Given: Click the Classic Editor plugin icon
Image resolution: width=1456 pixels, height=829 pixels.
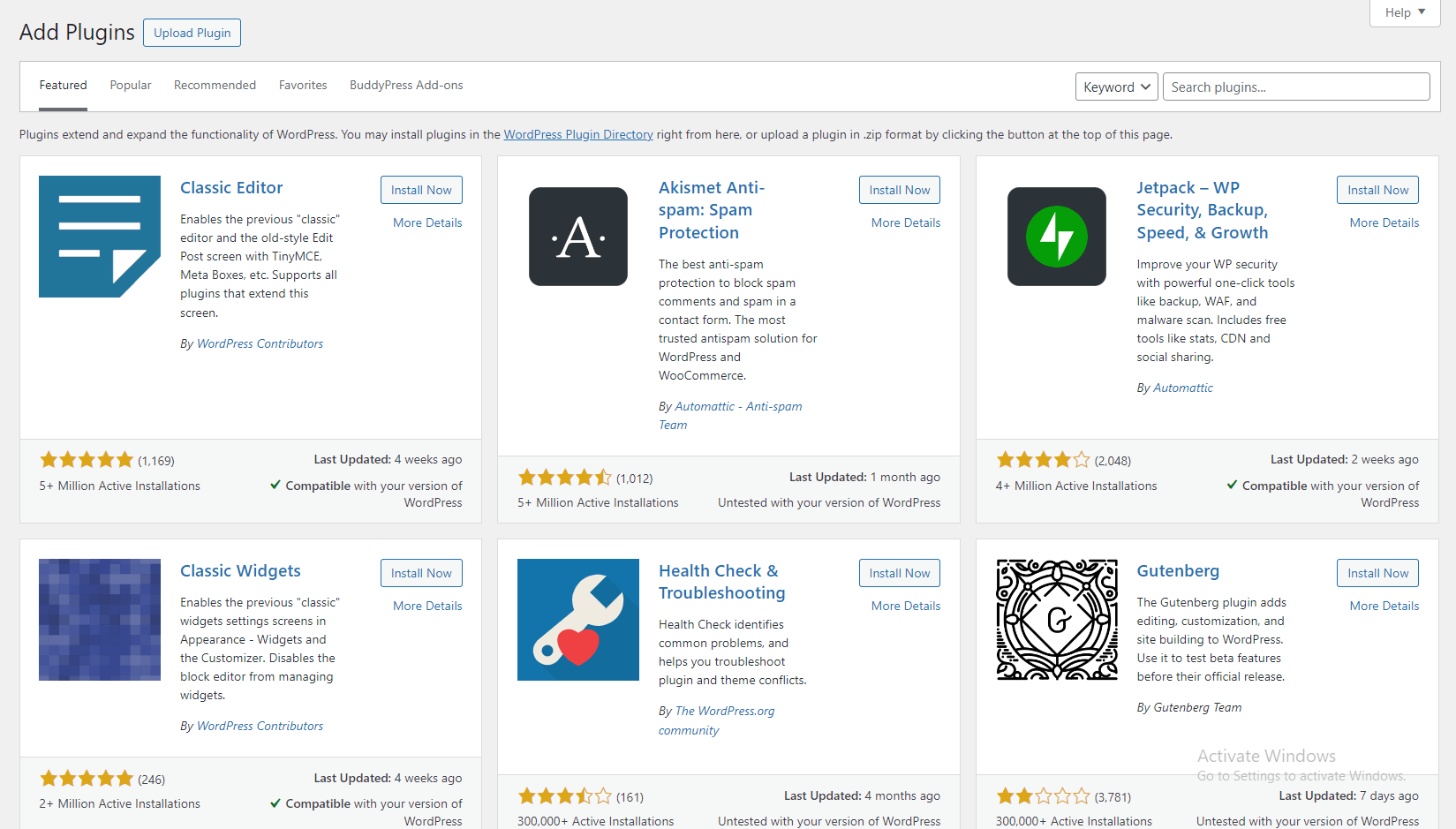Looking at the screenshot, I should [100, 237].
